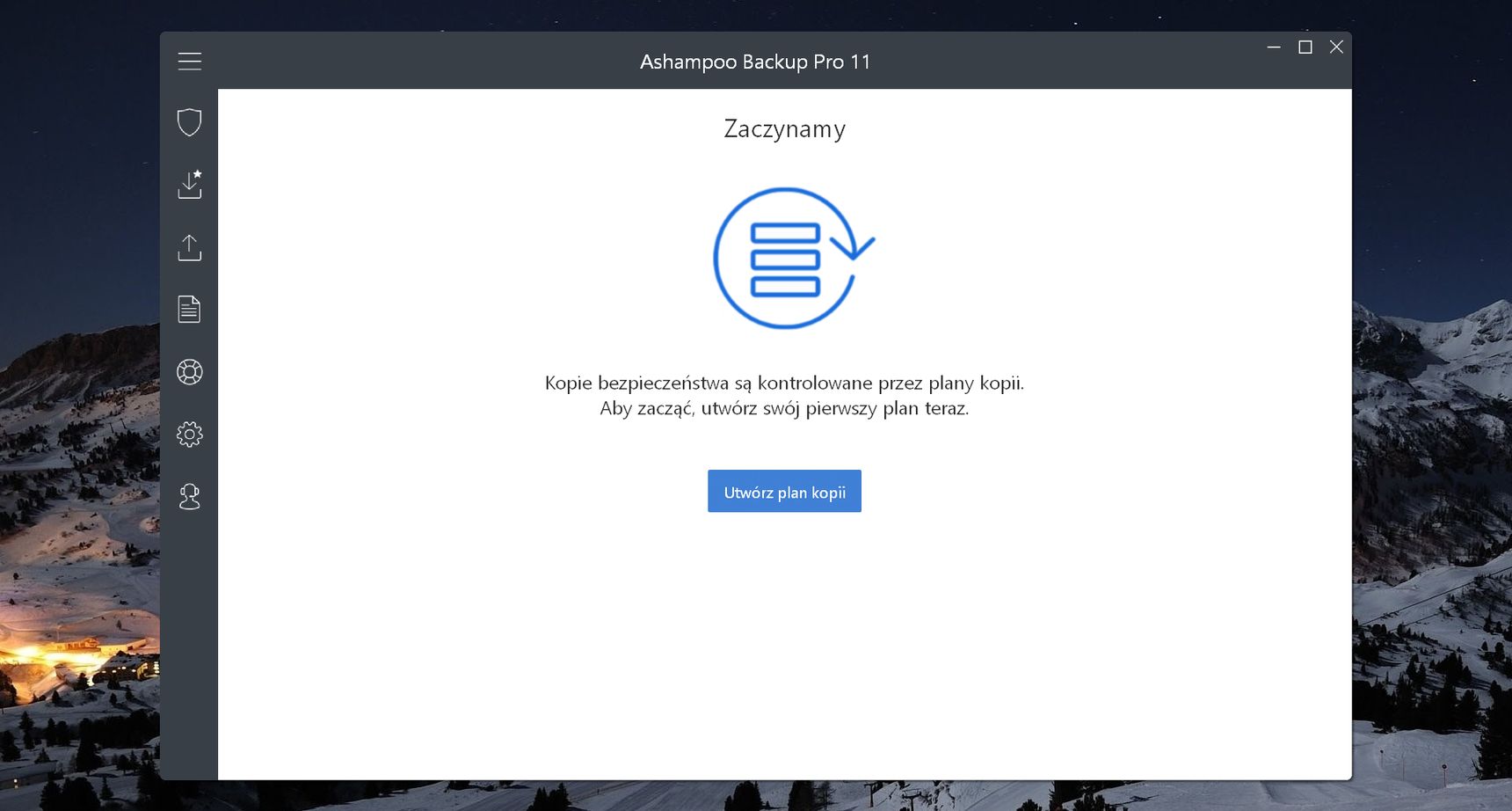The image size is (1512, 811).
Task: Open the rescue lifebuoy icon in the sidebar
Action: [189, 372]
